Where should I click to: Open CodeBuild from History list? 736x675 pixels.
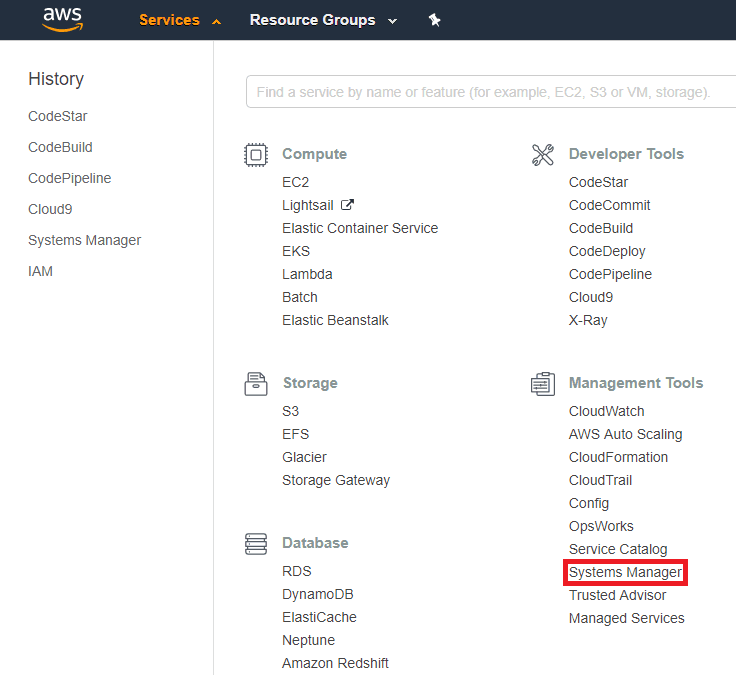[60, 147]
